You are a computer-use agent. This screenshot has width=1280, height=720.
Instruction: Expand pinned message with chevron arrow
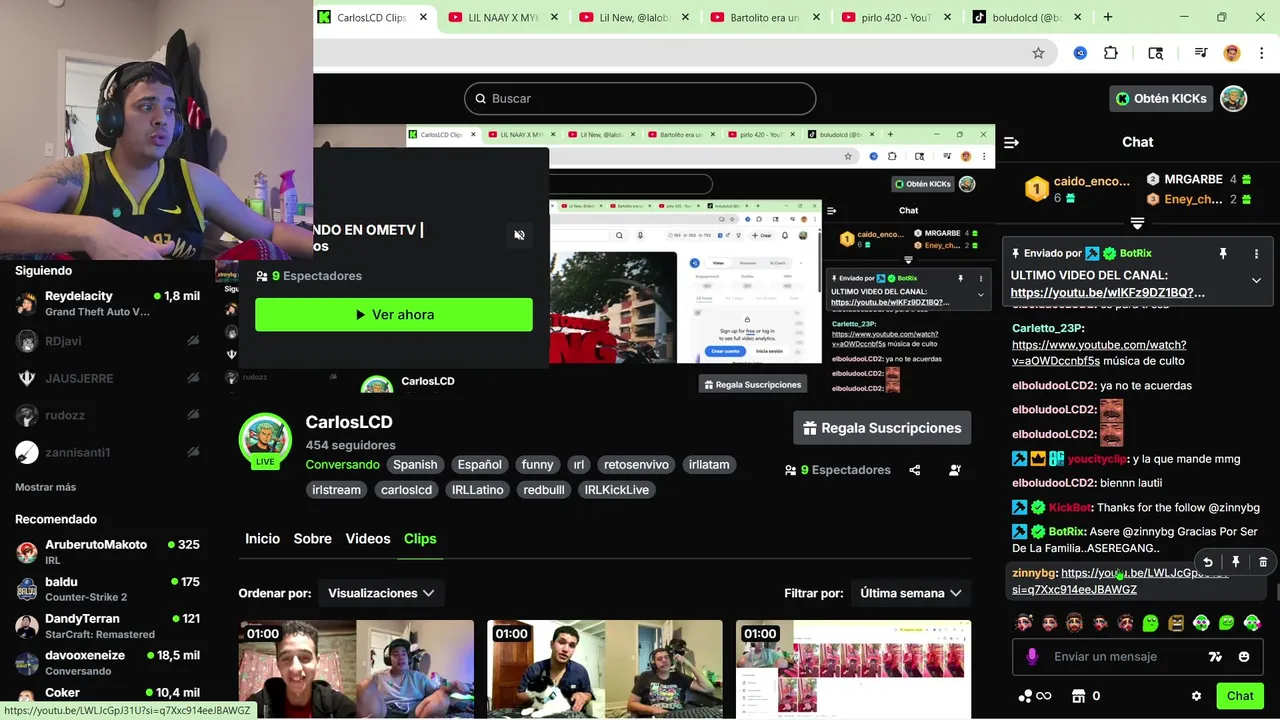point(1256,281)
